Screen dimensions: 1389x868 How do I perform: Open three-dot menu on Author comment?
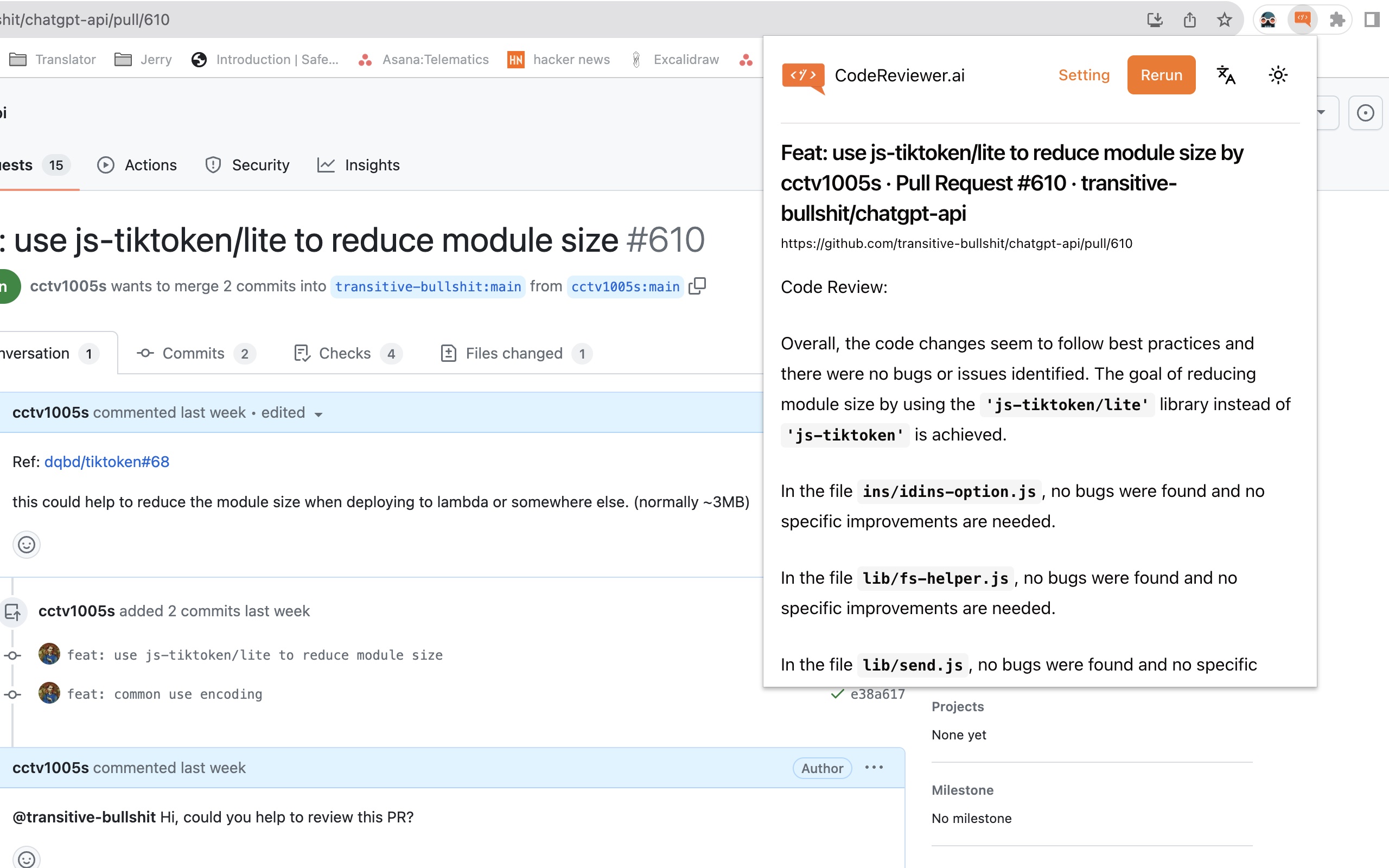[x=874, y=768]
